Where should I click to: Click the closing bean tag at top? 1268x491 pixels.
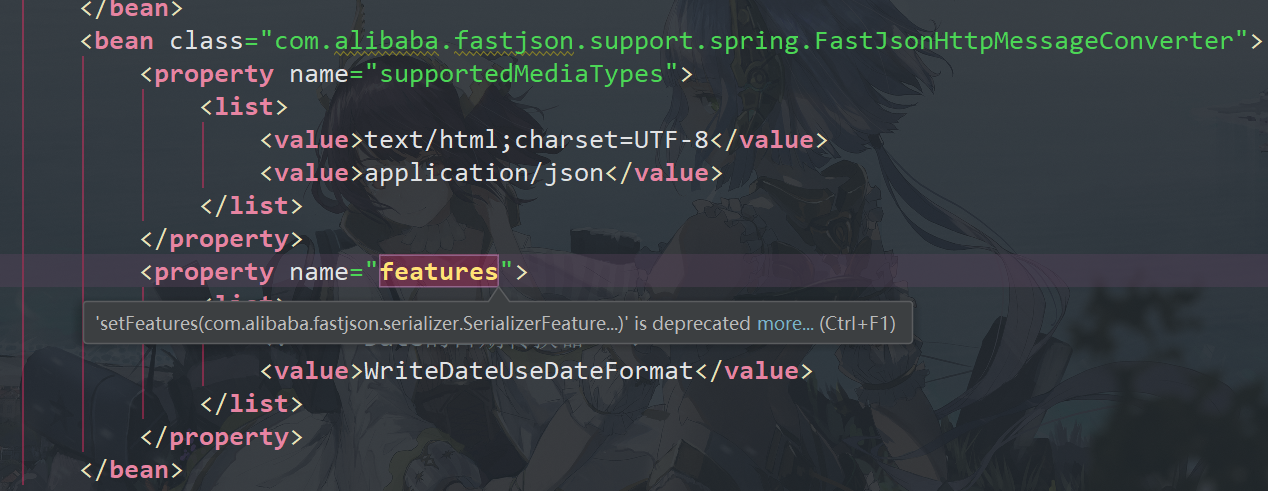(x=132, y=9)
